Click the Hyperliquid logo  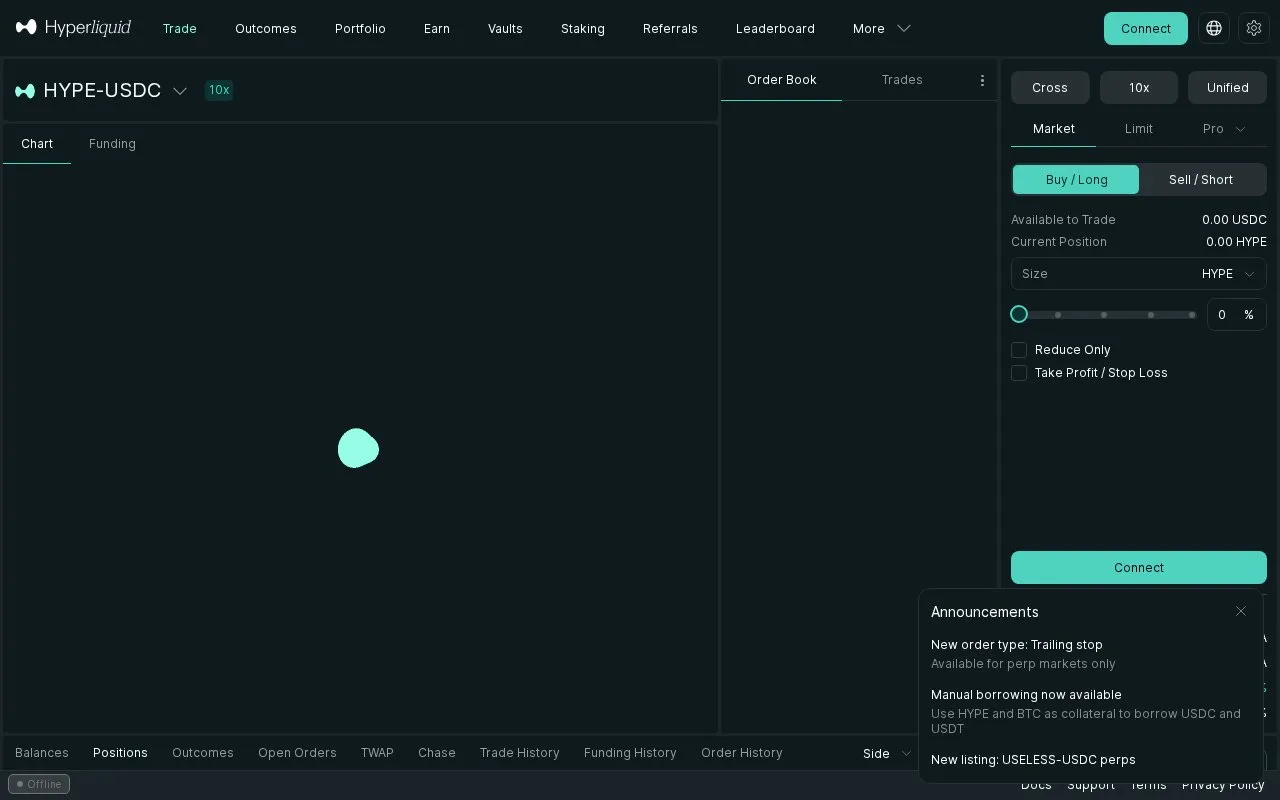point(73,28)
